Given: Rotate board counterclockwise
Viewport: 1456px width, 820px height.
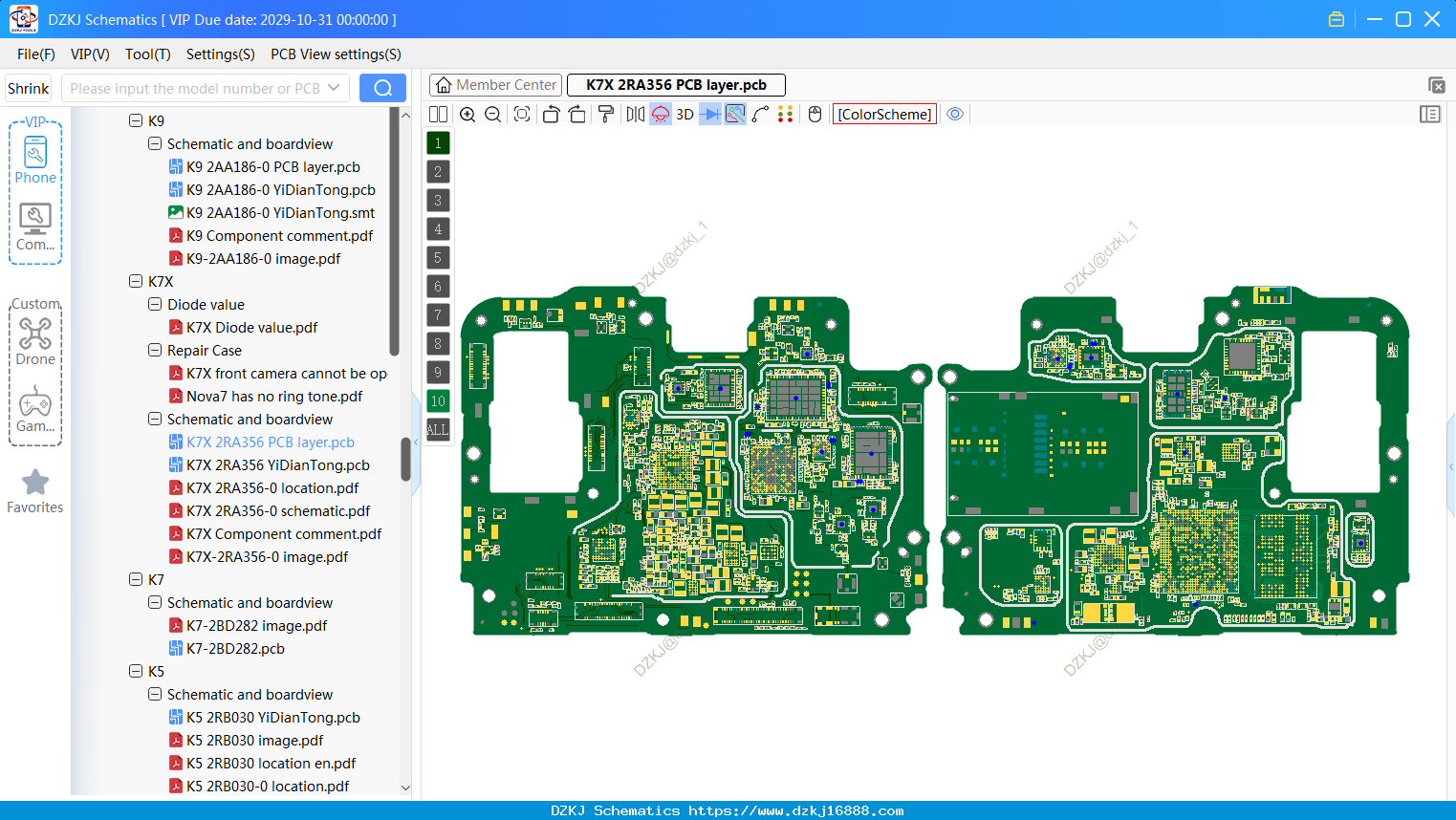Looking at the screenshot, I should point(551,115).
